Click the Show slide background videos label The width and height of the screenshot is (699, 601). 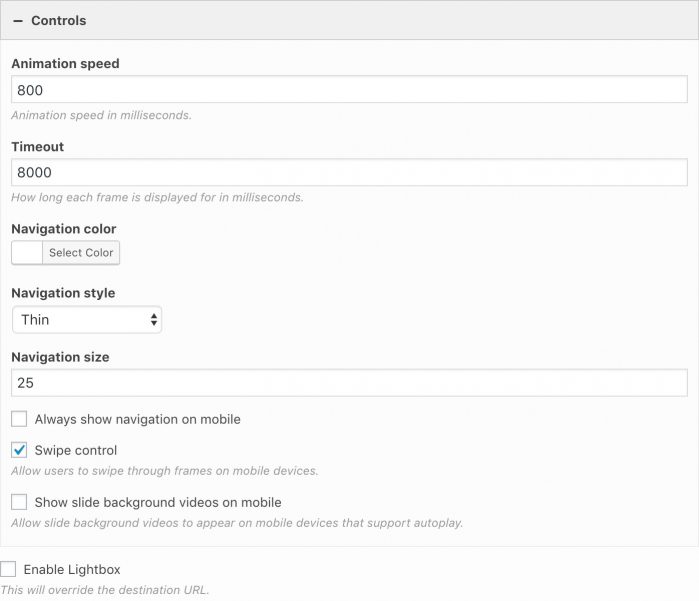(x=158, y=502)
